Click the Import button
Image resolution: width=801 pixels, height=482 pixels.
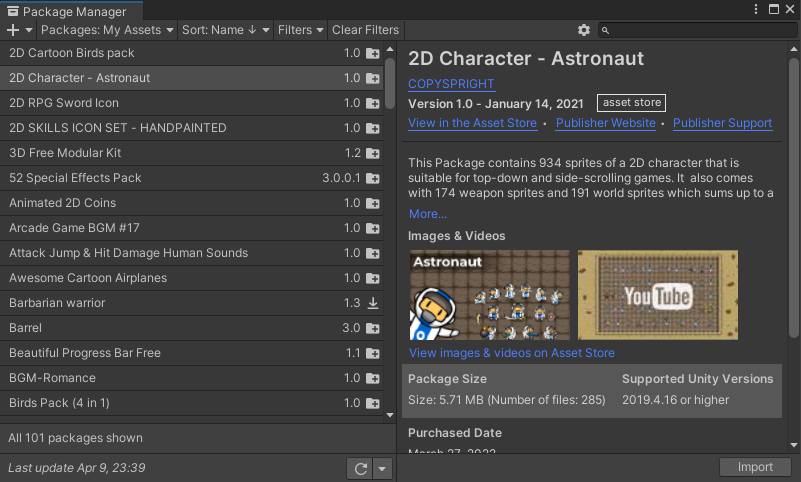point(755,467)
